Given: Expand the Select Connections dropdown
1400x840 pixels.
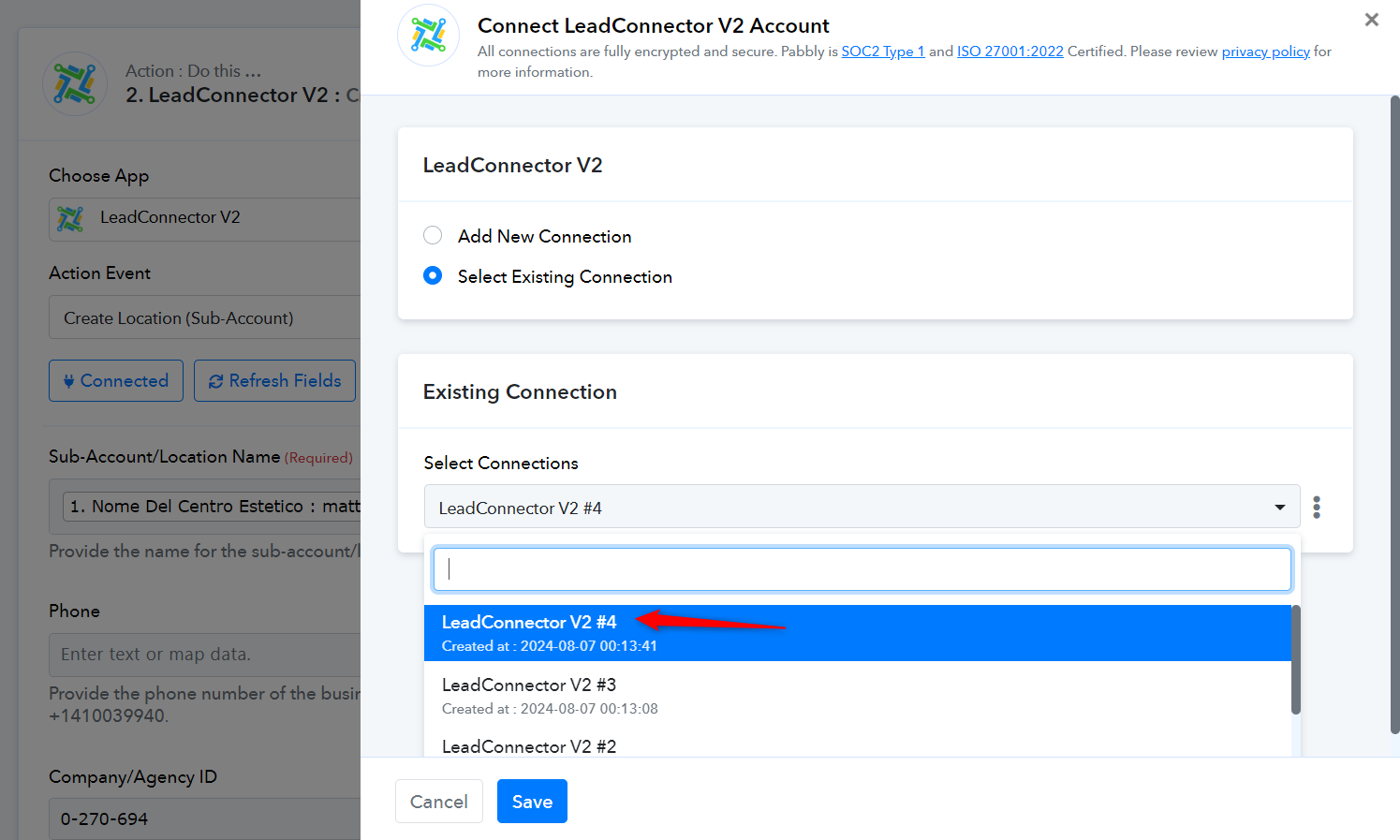Looking at the screenshot, I should click(x=862, y=507).
